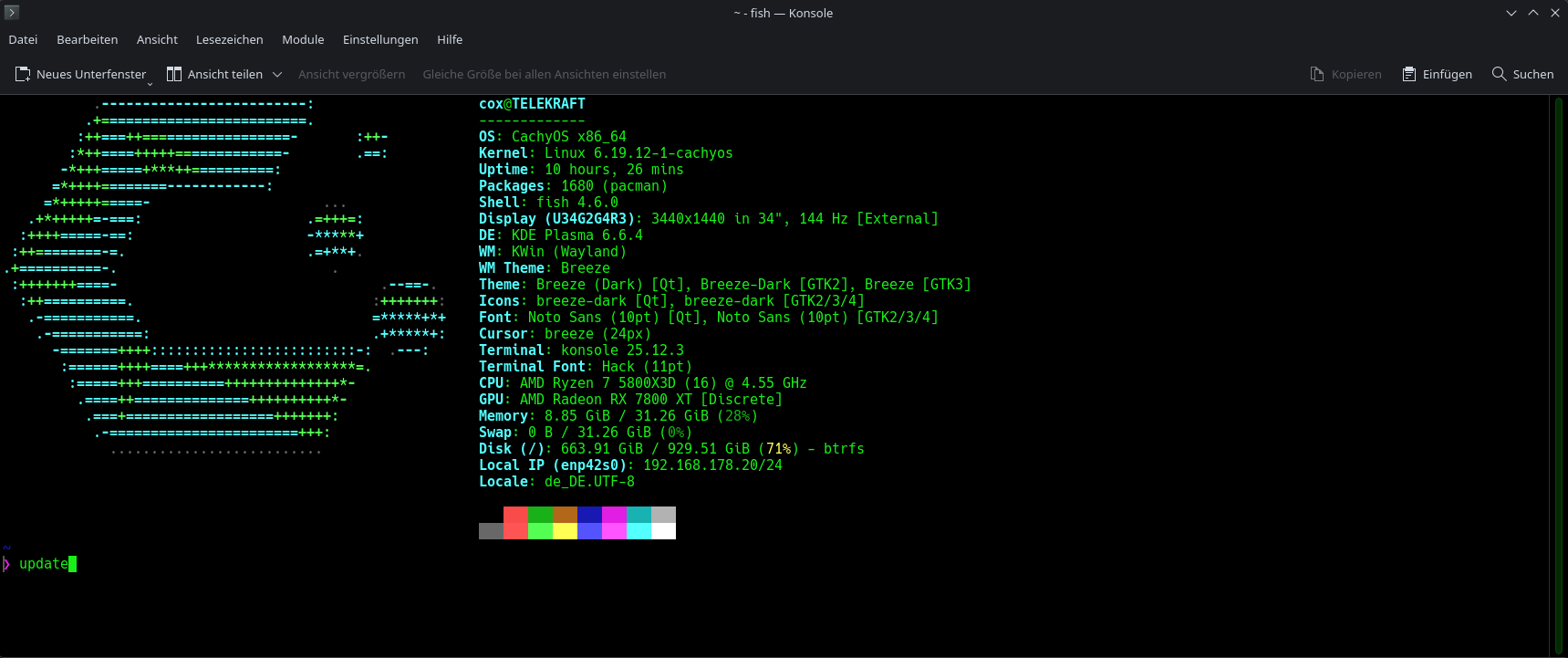
Task: Click memory value 8.85 GiB / 31.26 GiB
Action: tap(627, 416)
